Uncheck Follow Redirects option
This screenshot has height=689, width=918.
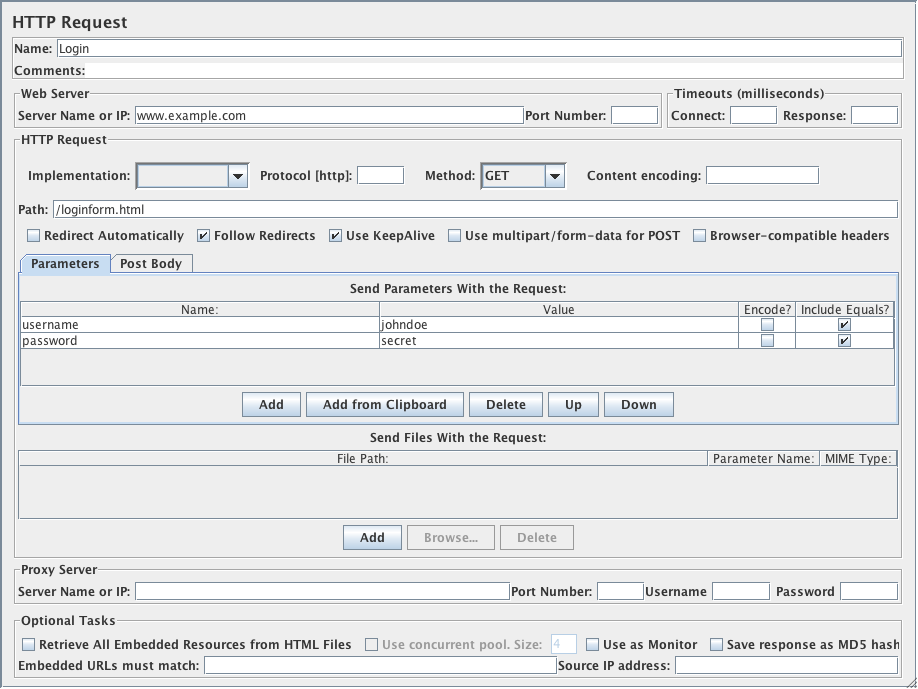pyautogui.click(x=204, y=236)
